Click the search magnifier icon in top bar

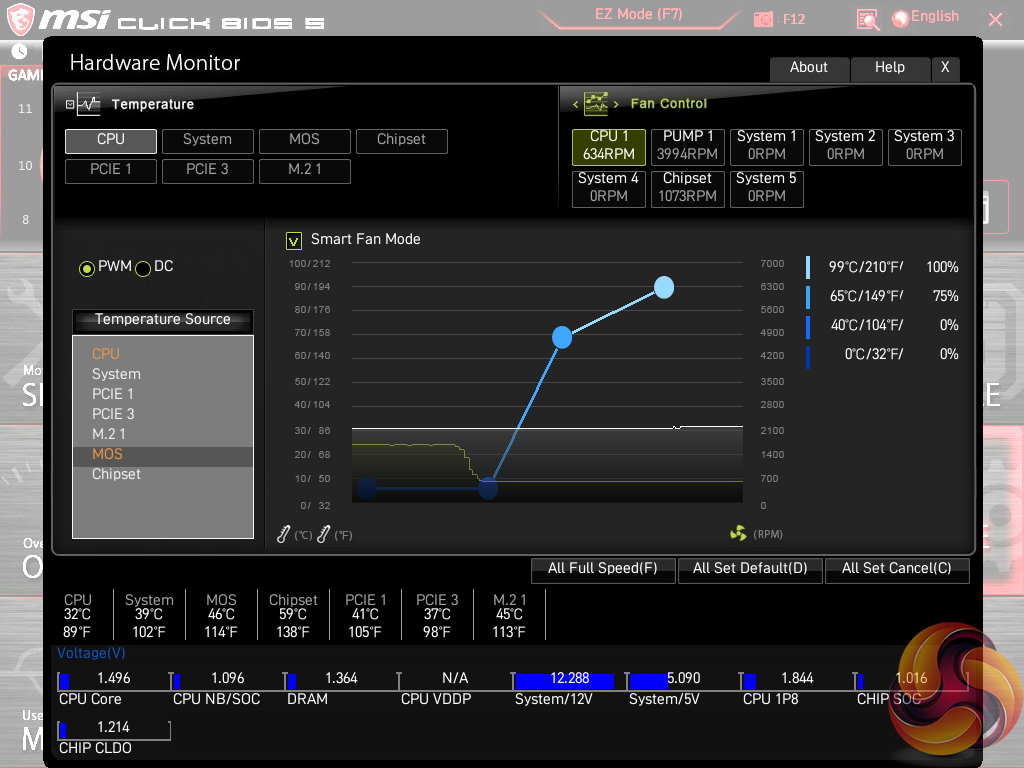pos(868,19)
